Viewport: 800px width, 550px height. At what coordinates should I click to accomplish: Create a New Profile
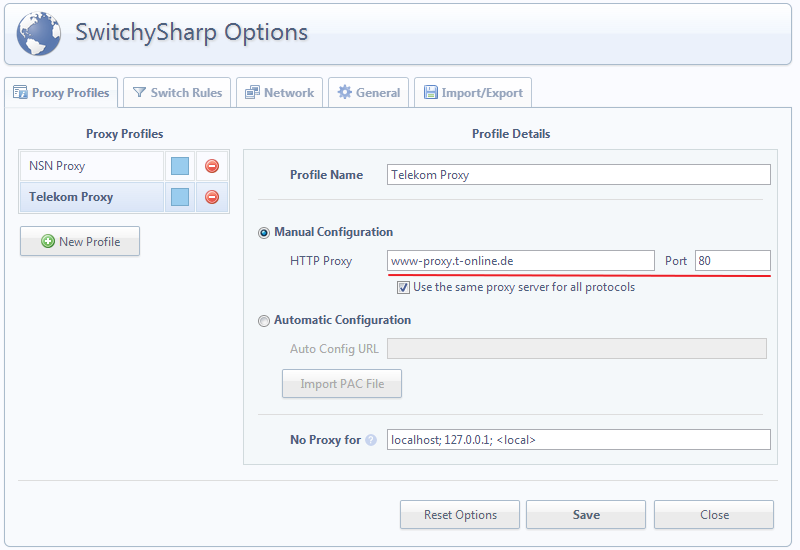point(80,241)
